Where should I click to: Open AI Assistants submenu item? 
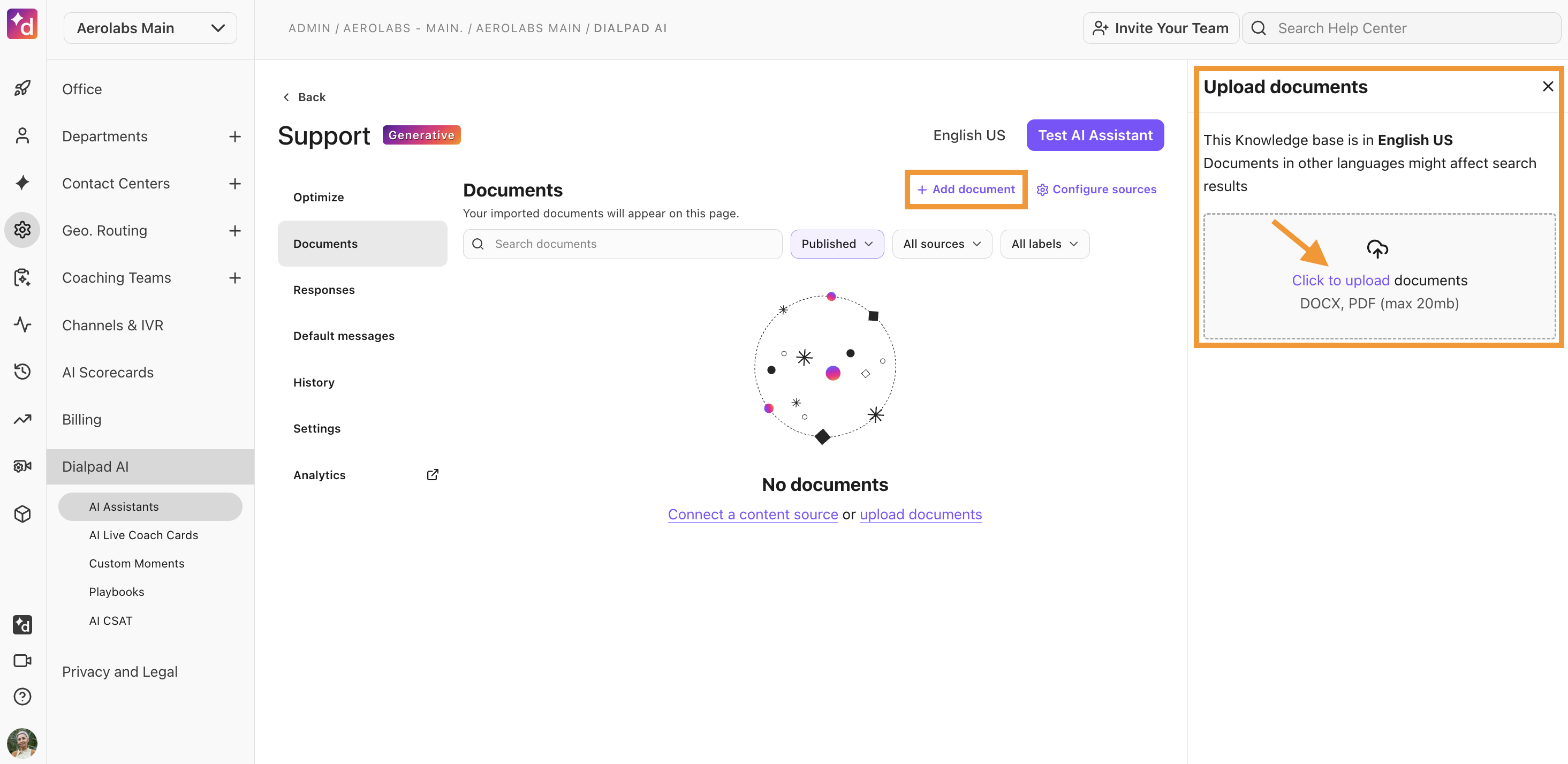[x=150, y=506]
